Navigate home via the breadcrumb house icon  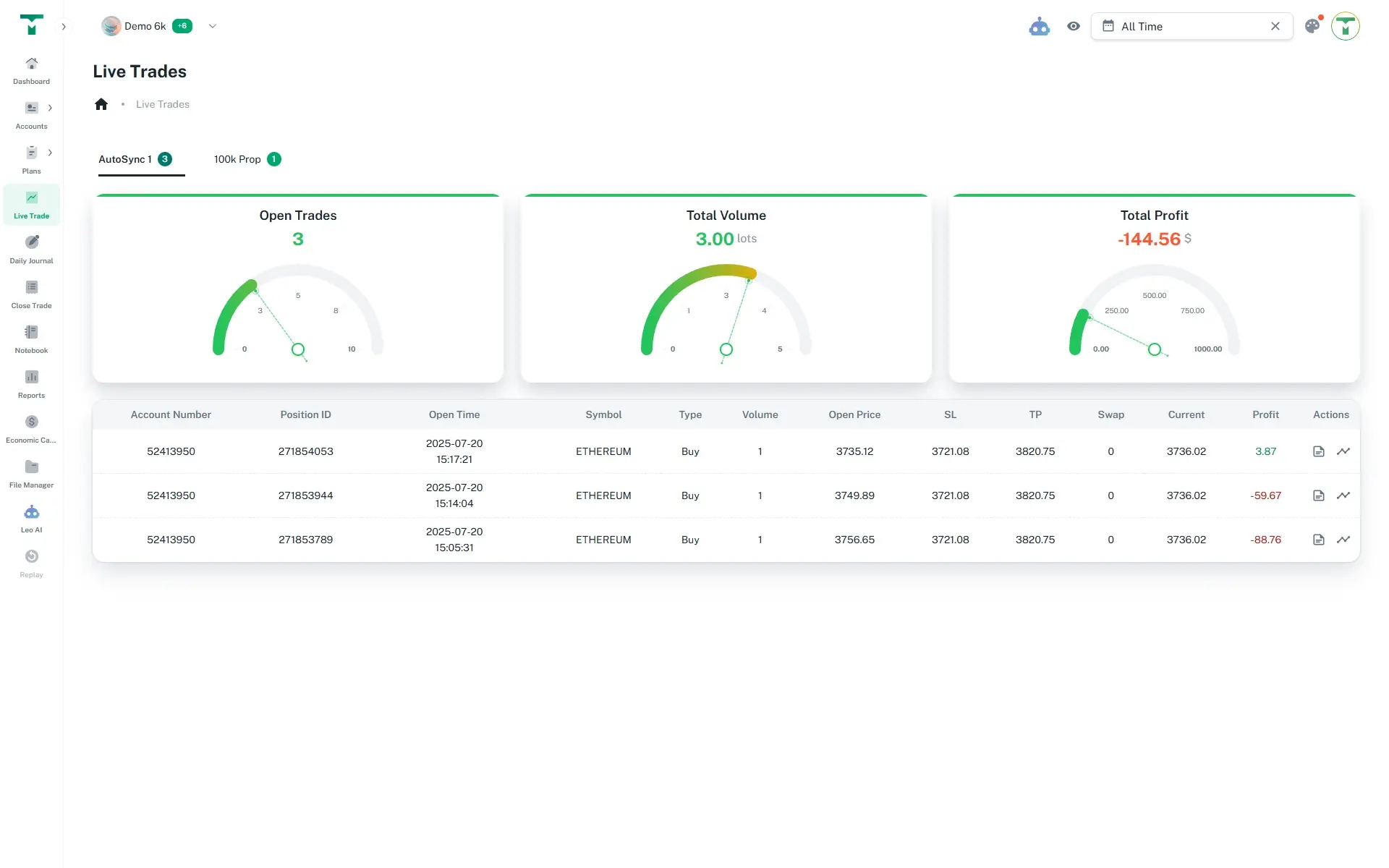coord(101,103)
